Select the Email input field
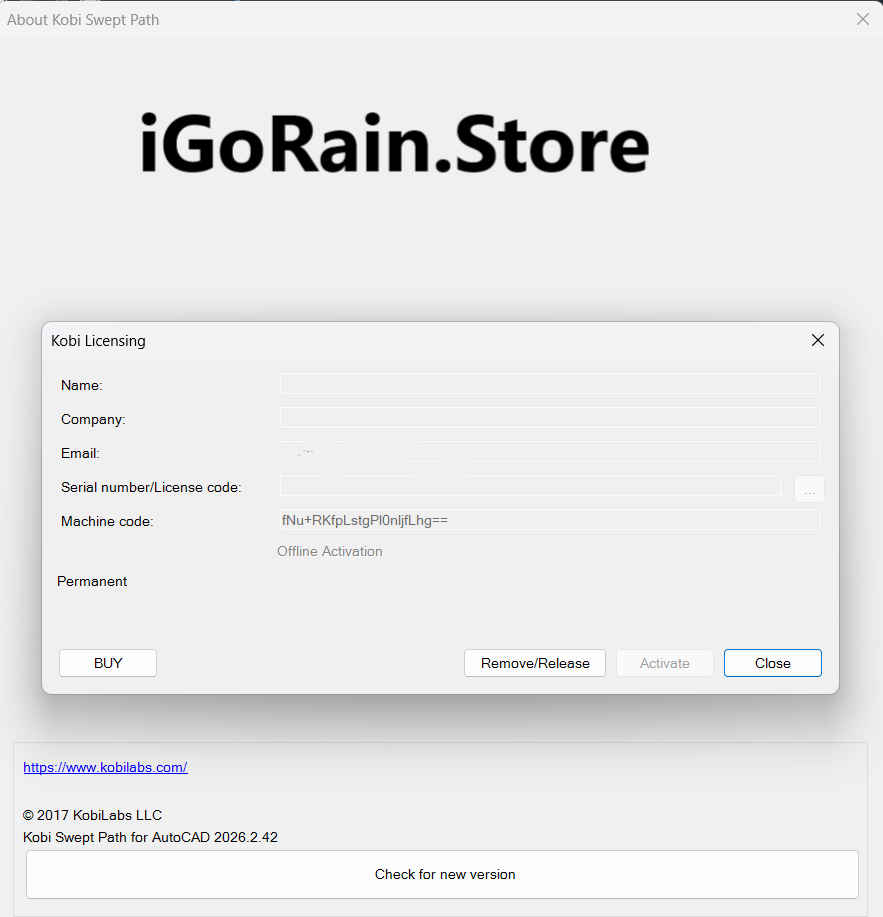Screen dimensions: 883x917 549,452
